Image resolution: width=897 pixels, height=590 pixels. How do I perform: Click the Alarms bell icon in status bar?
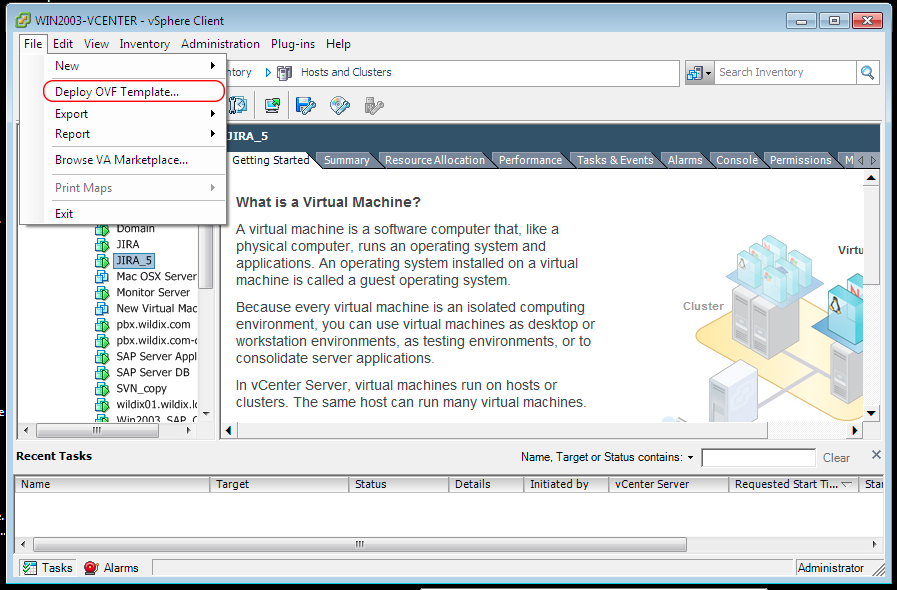(91, 568)
